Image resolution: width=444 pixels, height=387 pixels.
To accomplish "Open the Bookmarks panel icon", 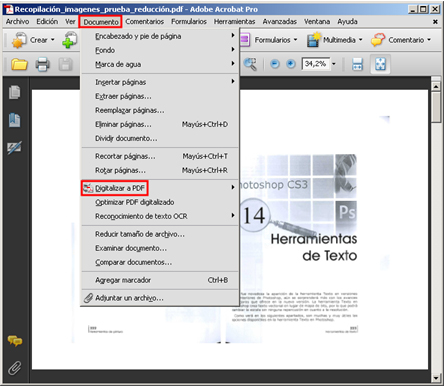I will [14, 120].
